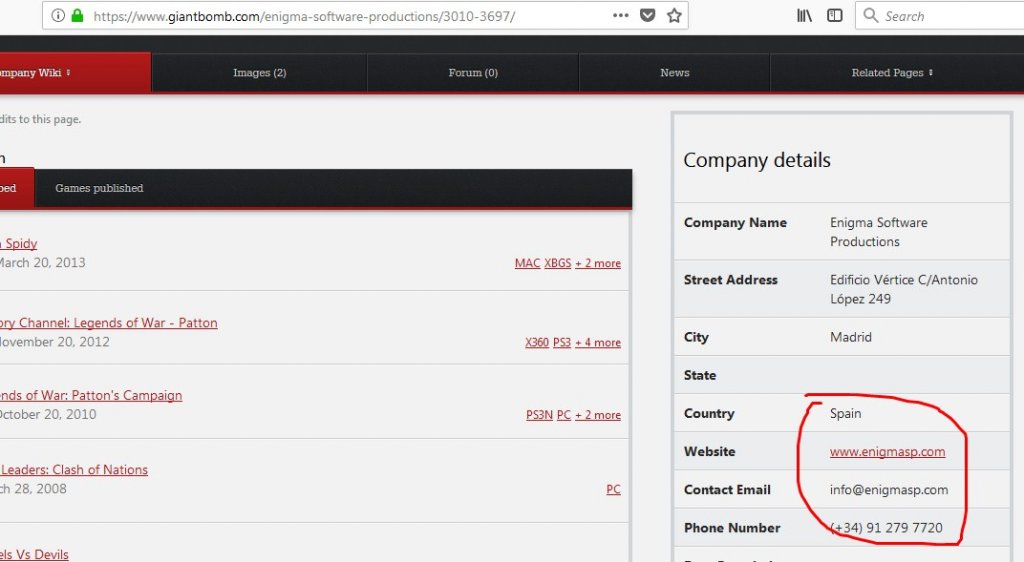Expand the Related Pages dropdown
Screen dimensions: 1024x562
[x=892, y=72]
